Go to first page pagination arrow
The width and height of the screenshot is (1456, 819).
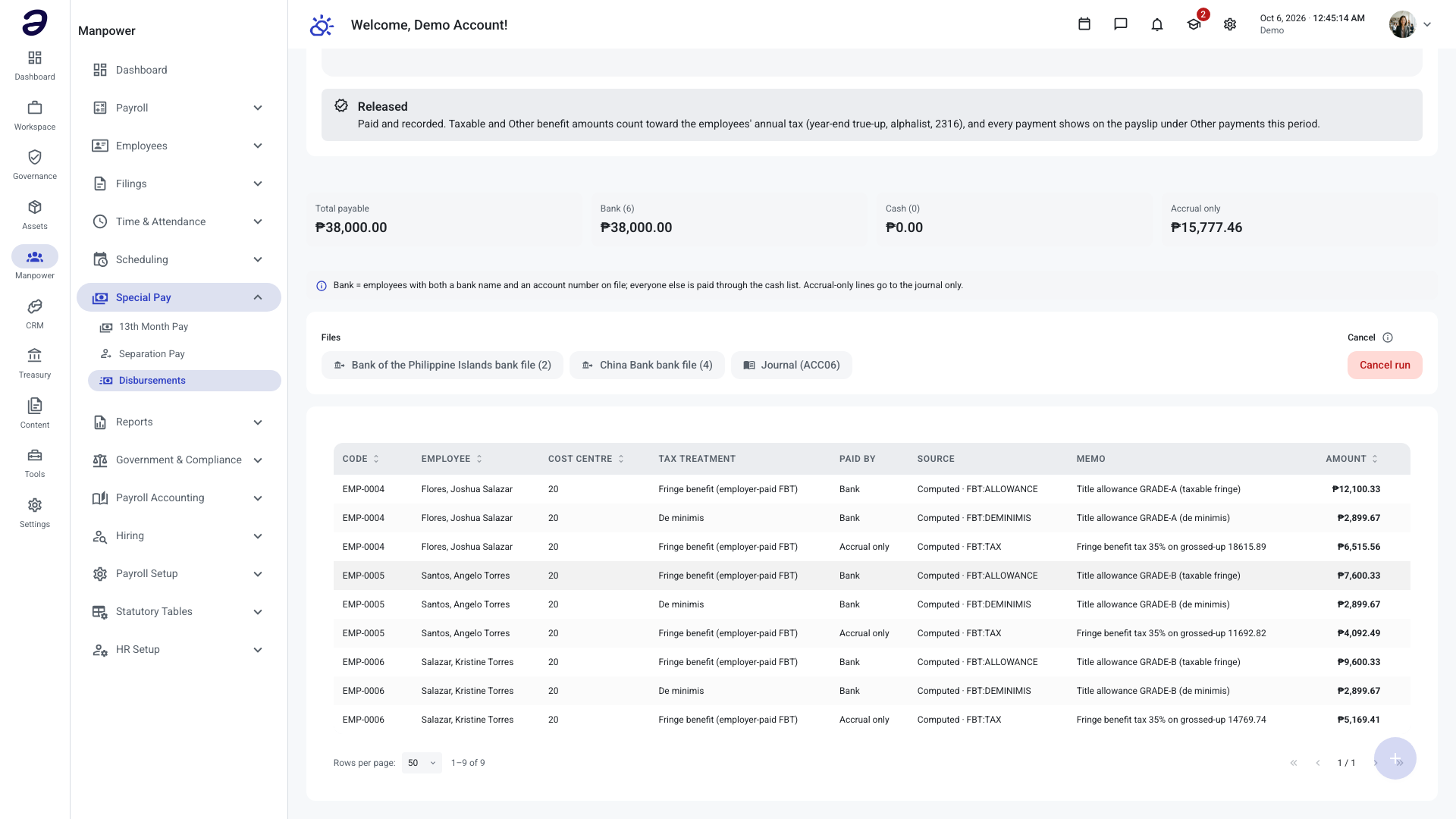click(1294, 763)
